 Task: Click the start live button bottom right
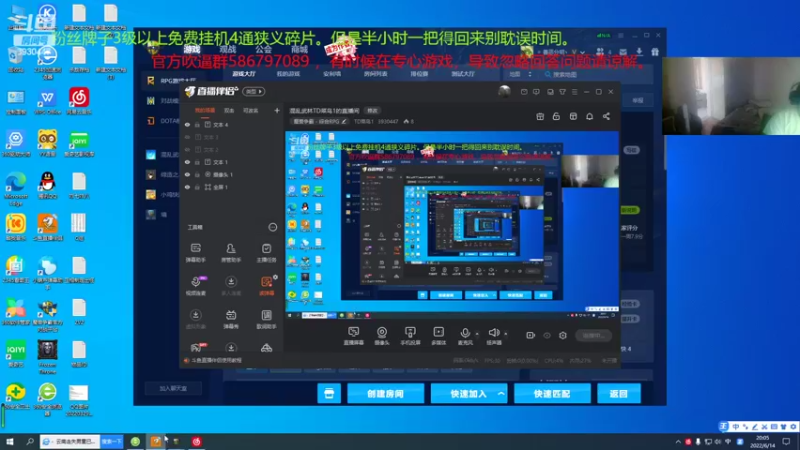(x=593, y=335)
